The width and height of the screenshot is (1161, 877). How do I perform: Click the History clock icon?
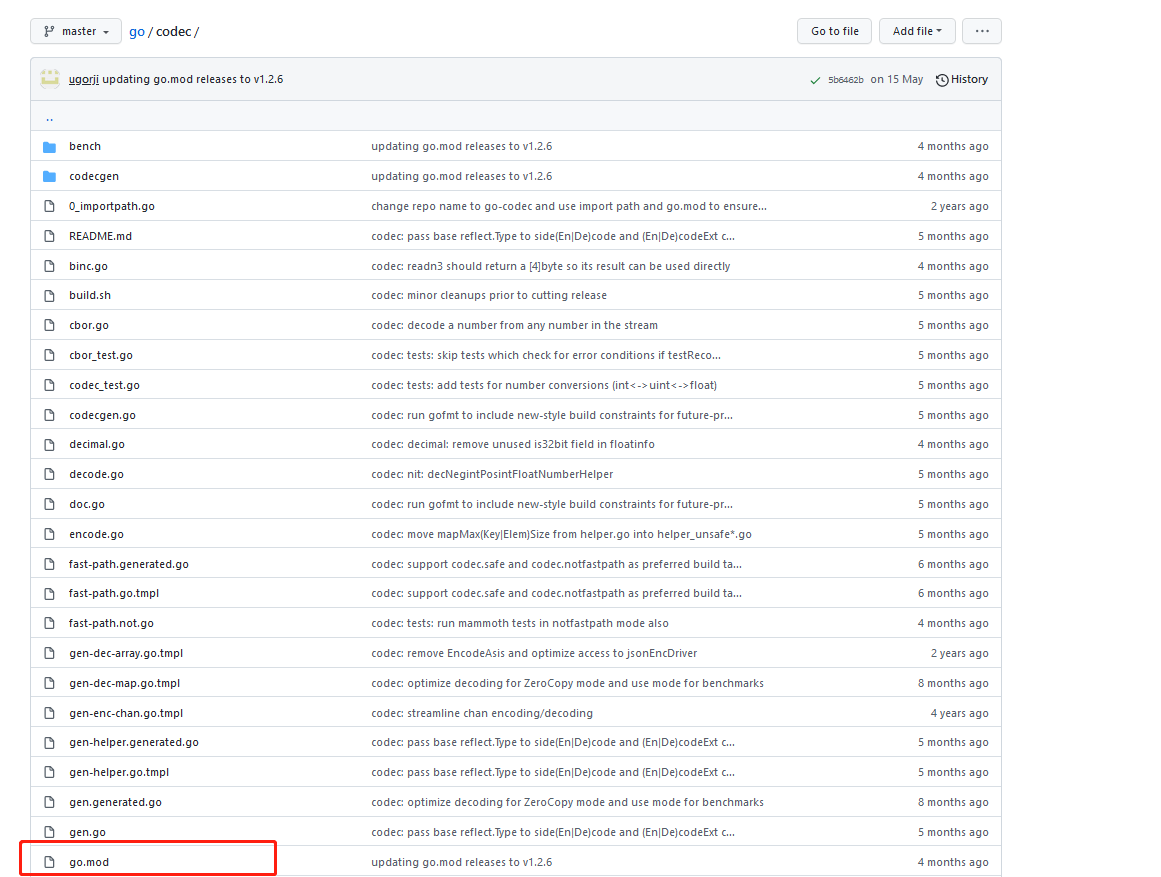(x=941, y=79)
